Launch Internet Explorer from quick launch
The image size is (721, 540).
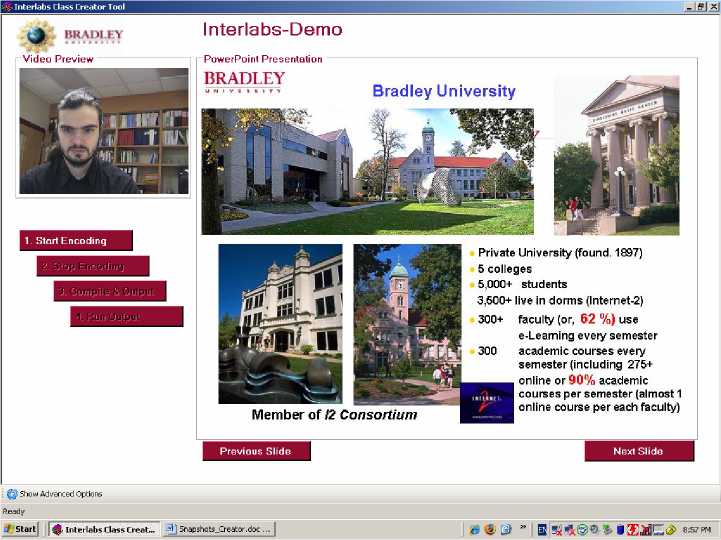pyautogui.click(x=475, y=529)
